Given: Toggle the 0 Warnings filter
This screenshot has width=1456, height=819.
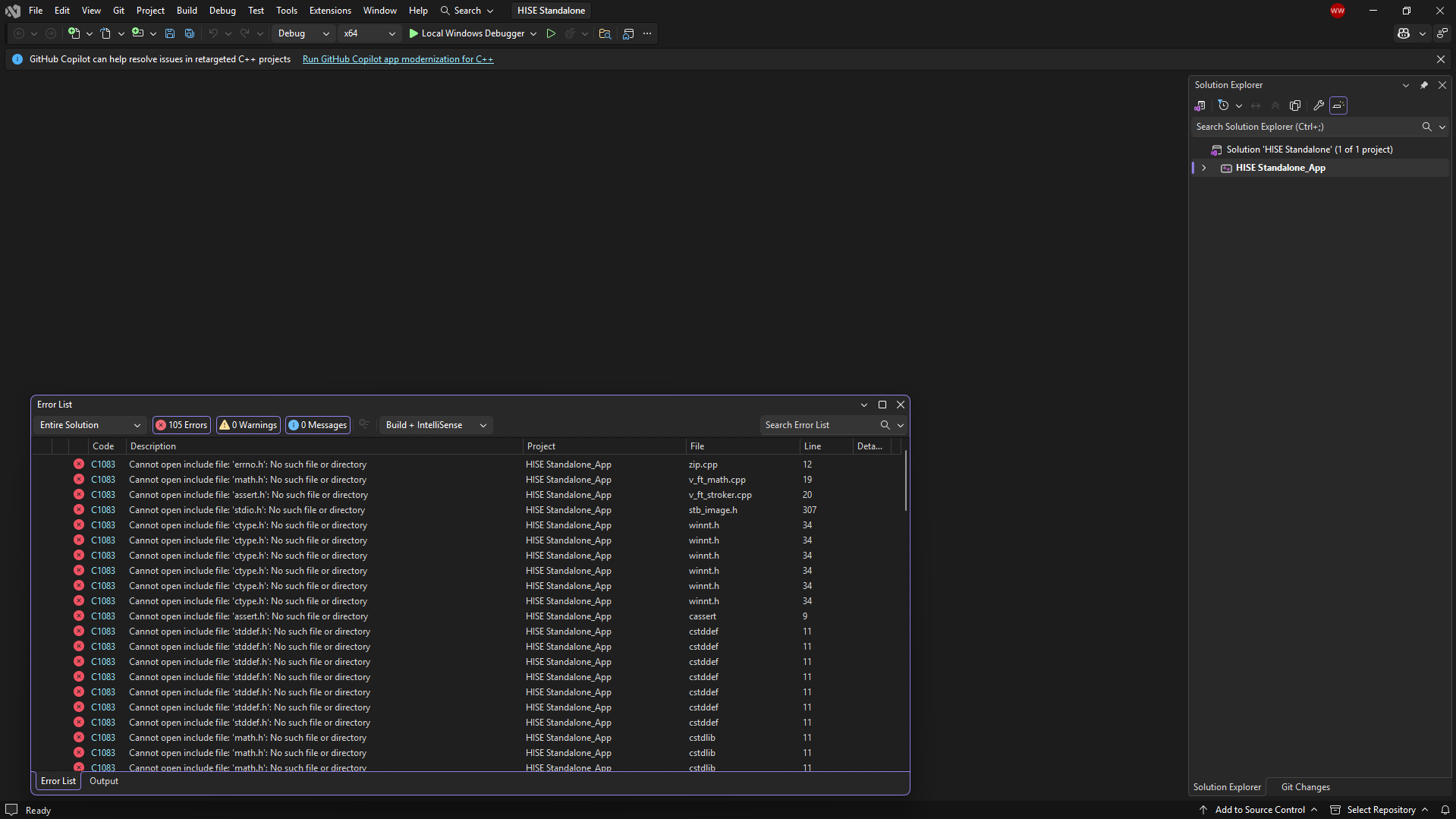Looking at the screenshot, I should tap(248, 425).
